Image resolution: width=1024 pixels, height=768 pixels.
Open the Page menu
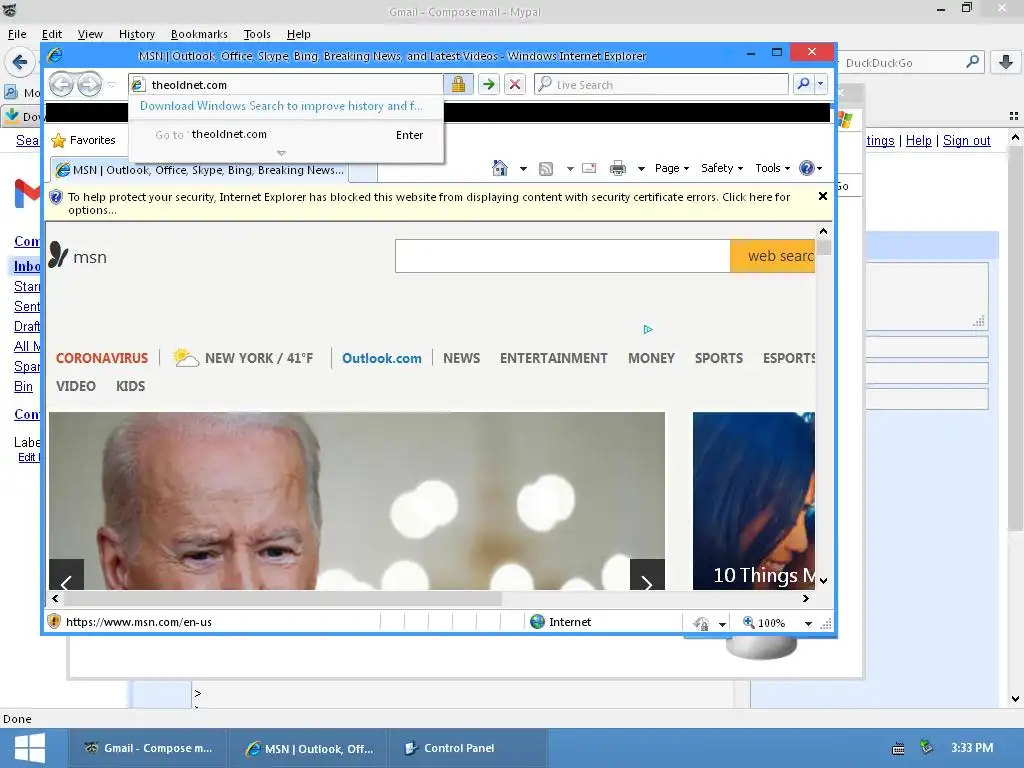(672, 168)
